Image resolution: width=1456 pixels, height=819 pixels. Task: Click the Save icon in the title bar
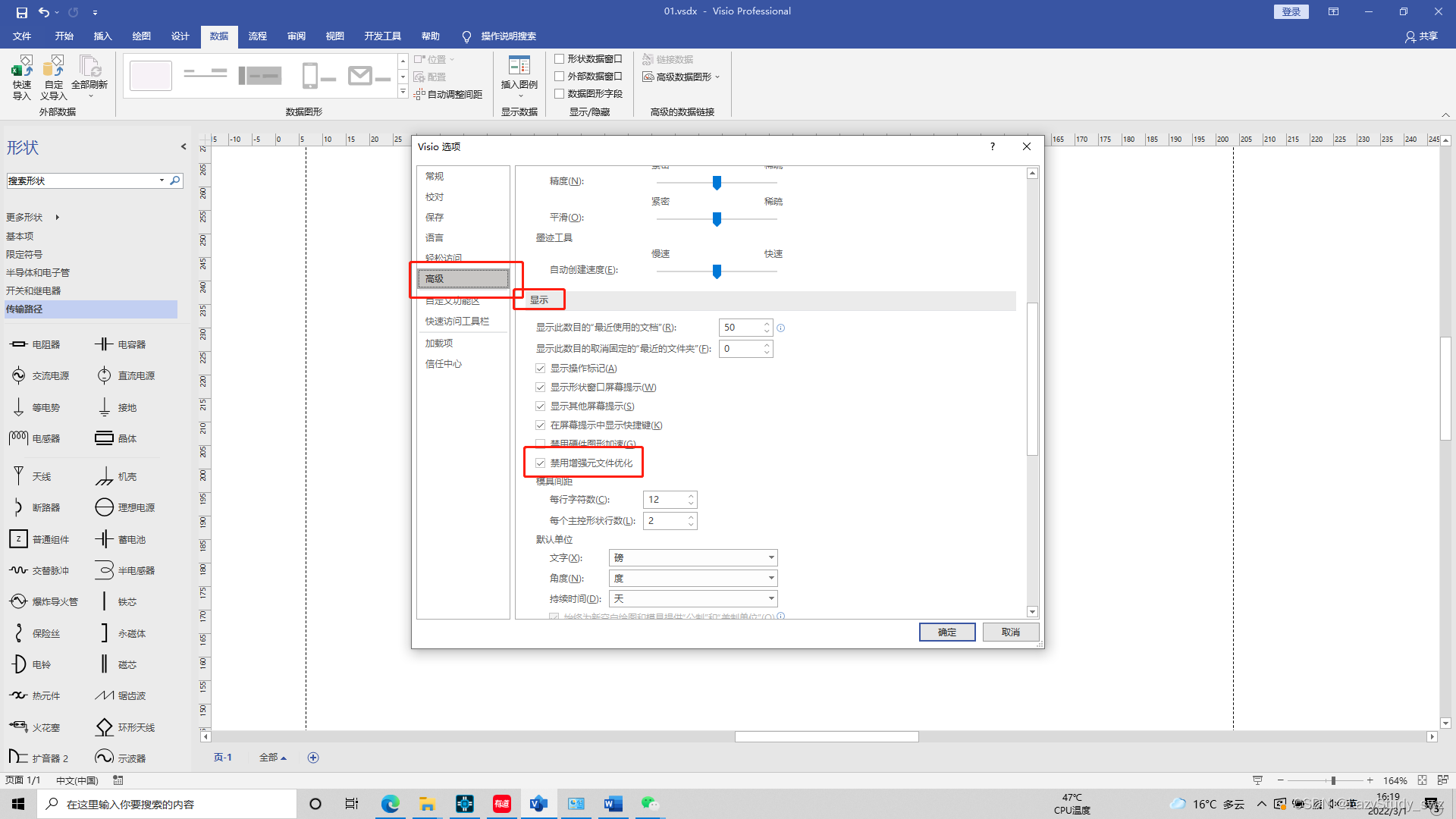pos(21,12)
